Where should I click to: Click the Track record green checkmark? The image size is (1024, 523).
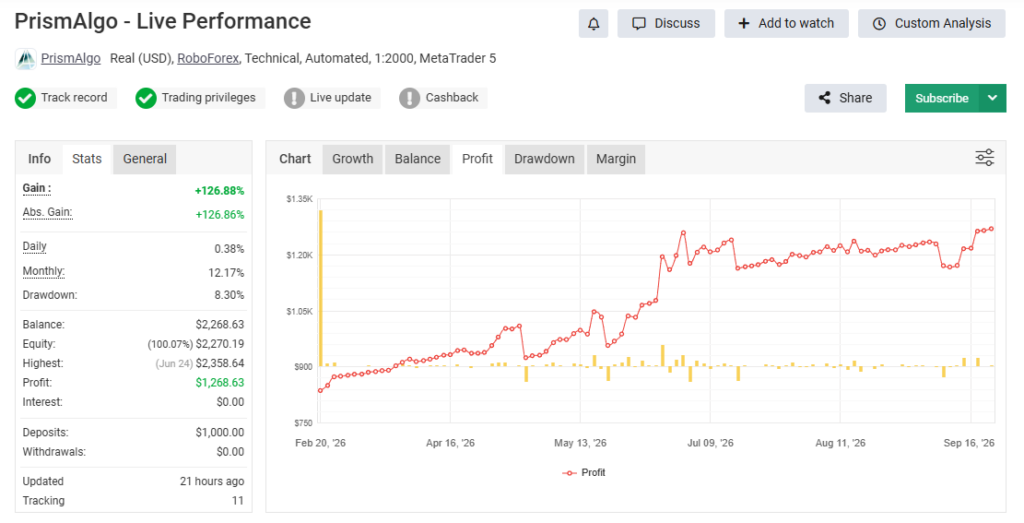[x=25, y=98]
